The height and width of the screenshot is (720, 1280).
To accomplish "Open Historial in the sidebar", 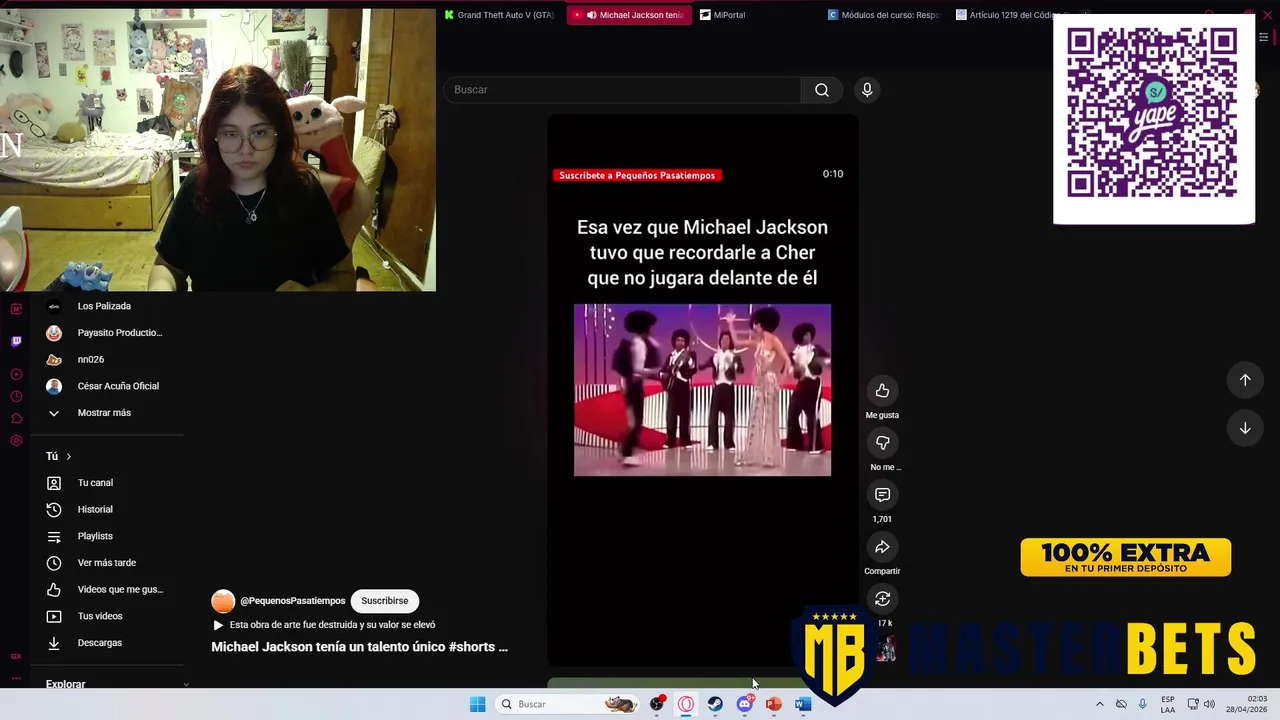I will pyautogui.click(x=95, y=510).
